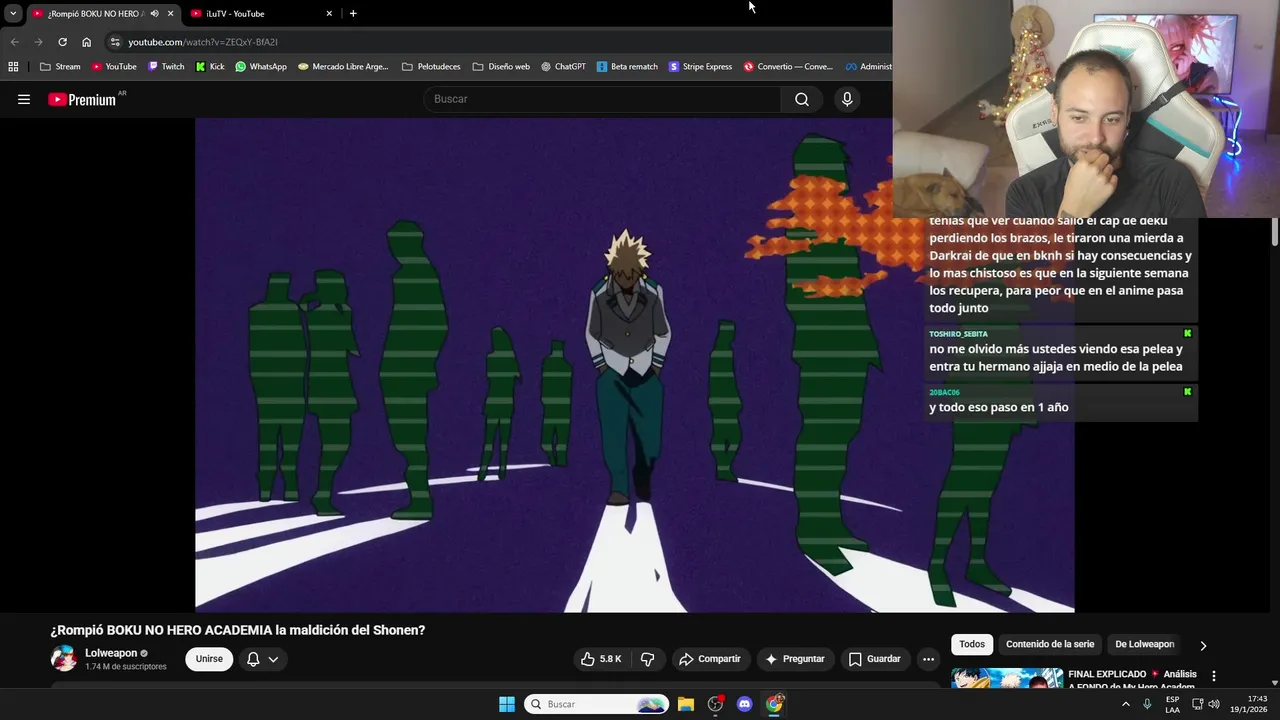1280x720 pixels.
Task: Click TOSHIRO_SEBITA username in chat
Action: [x=958, y=334]
